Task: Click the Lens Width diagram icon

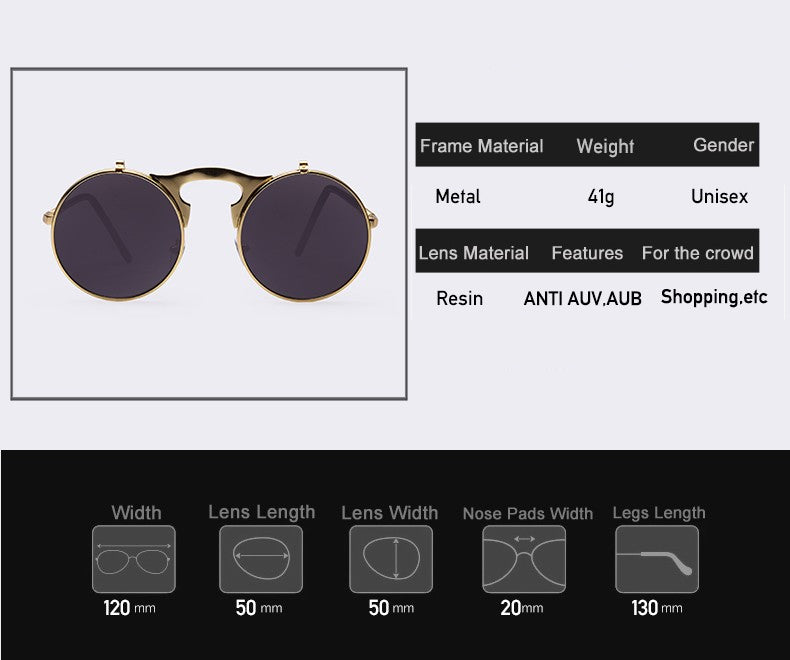Action: tap(391, 559)
